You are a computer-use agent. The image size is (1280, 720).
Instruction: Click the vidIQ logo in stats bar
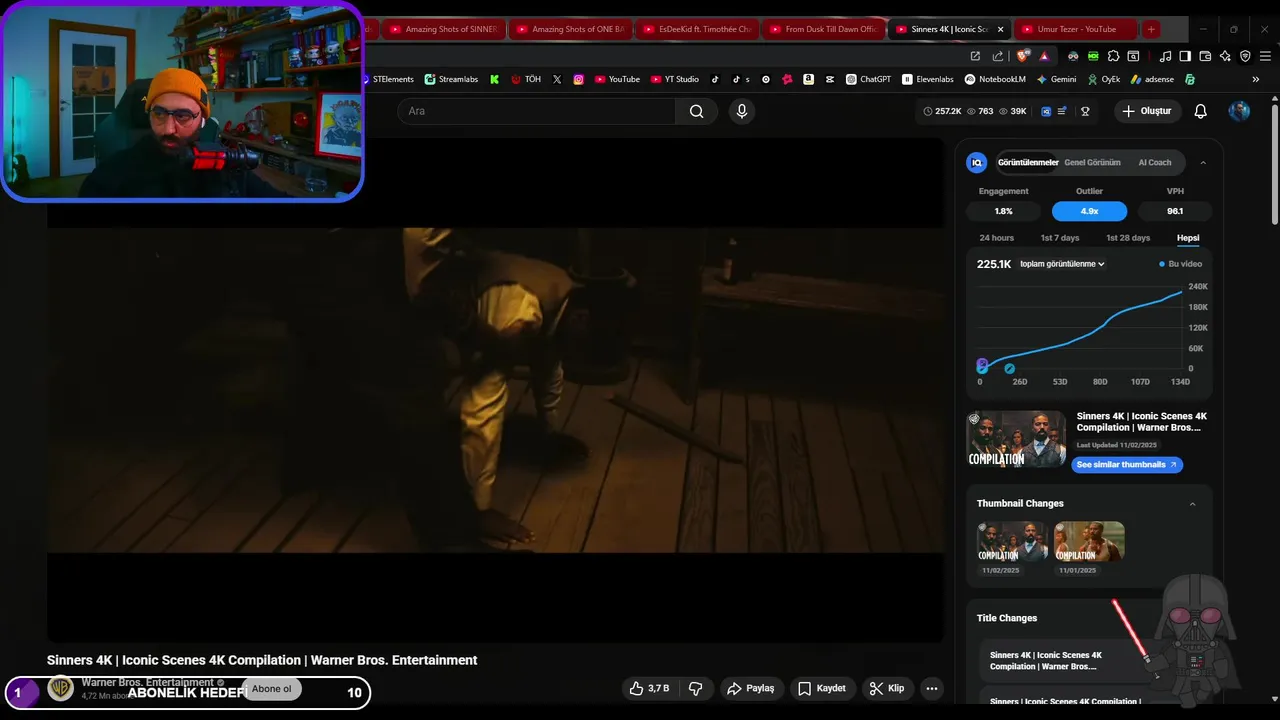point(1046,111)
